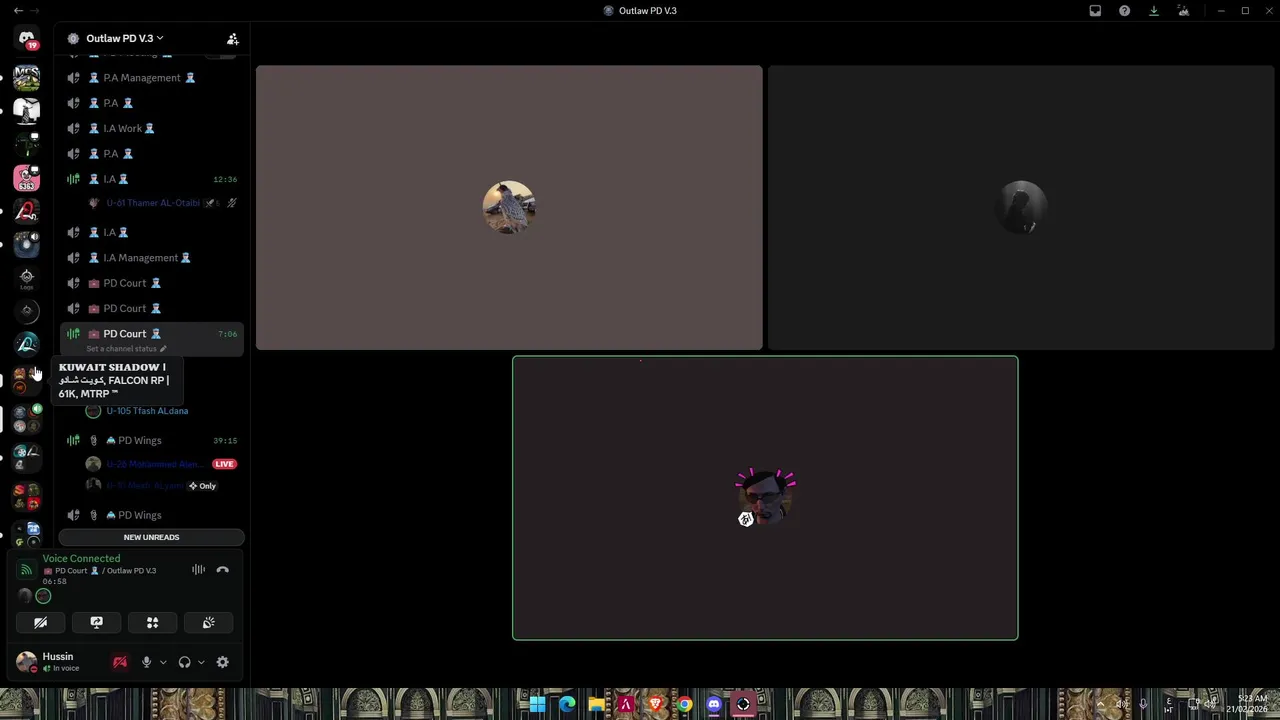Join PD Wings channel showing 39:15
Viewport: 1280px width, 720px height.
(x=151, y=440)
